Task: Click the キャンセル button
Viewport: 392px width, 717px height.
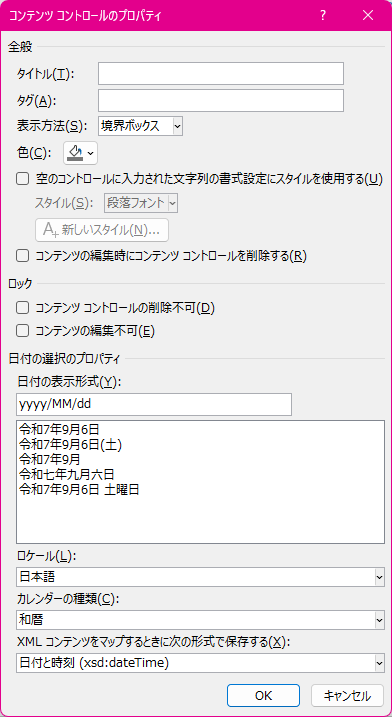Action: pos(347,696)
